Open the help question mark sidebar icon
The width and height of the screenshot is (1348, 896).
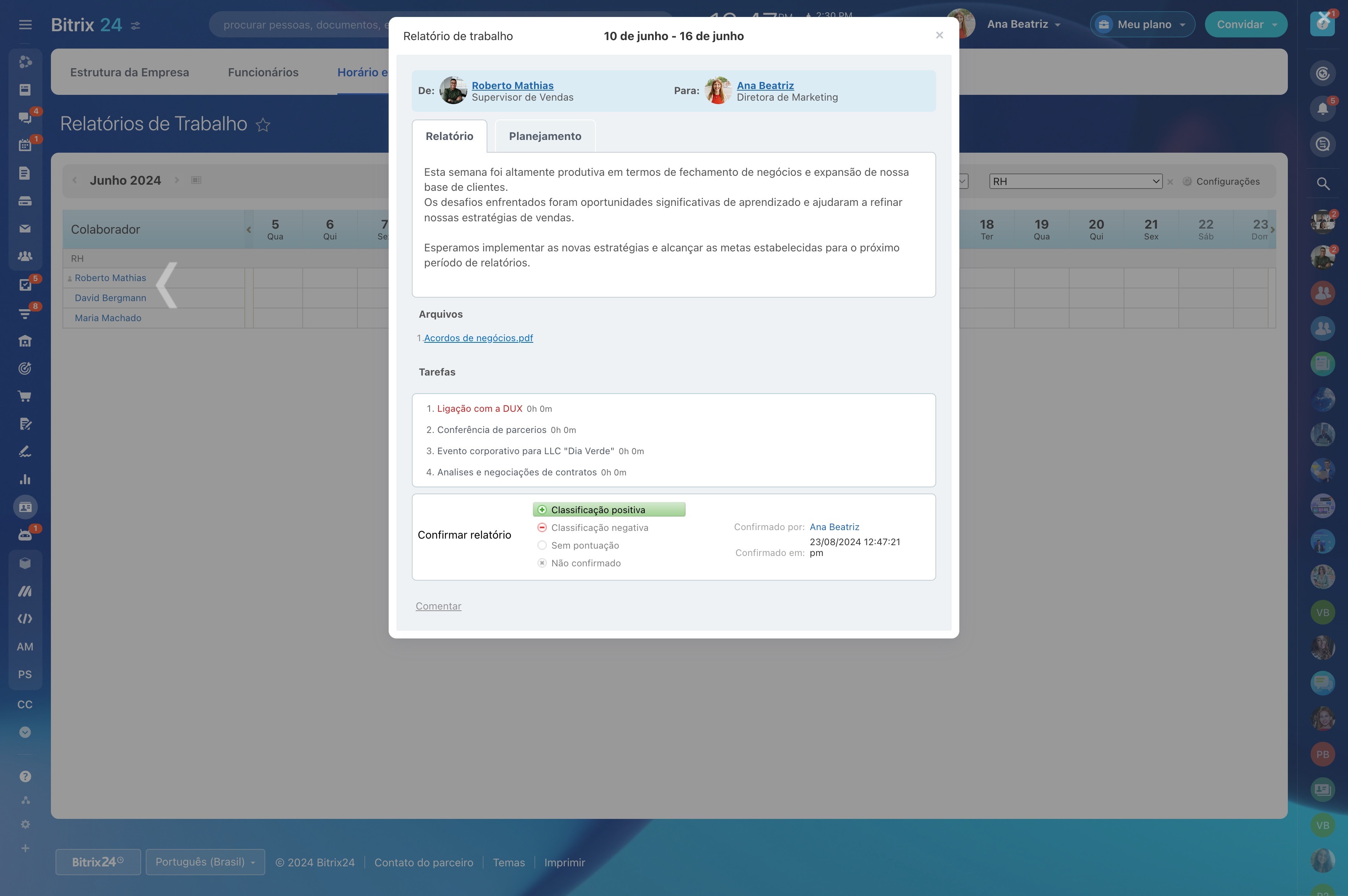coord(25,776)
